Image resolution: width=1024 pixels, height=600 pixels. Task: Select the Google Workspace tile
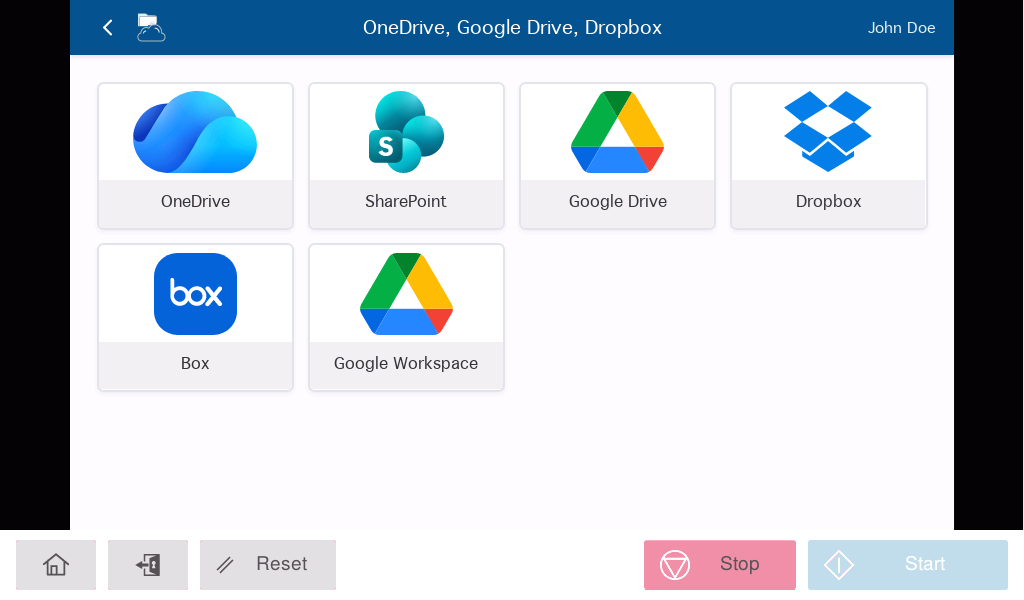click(406, 317)
